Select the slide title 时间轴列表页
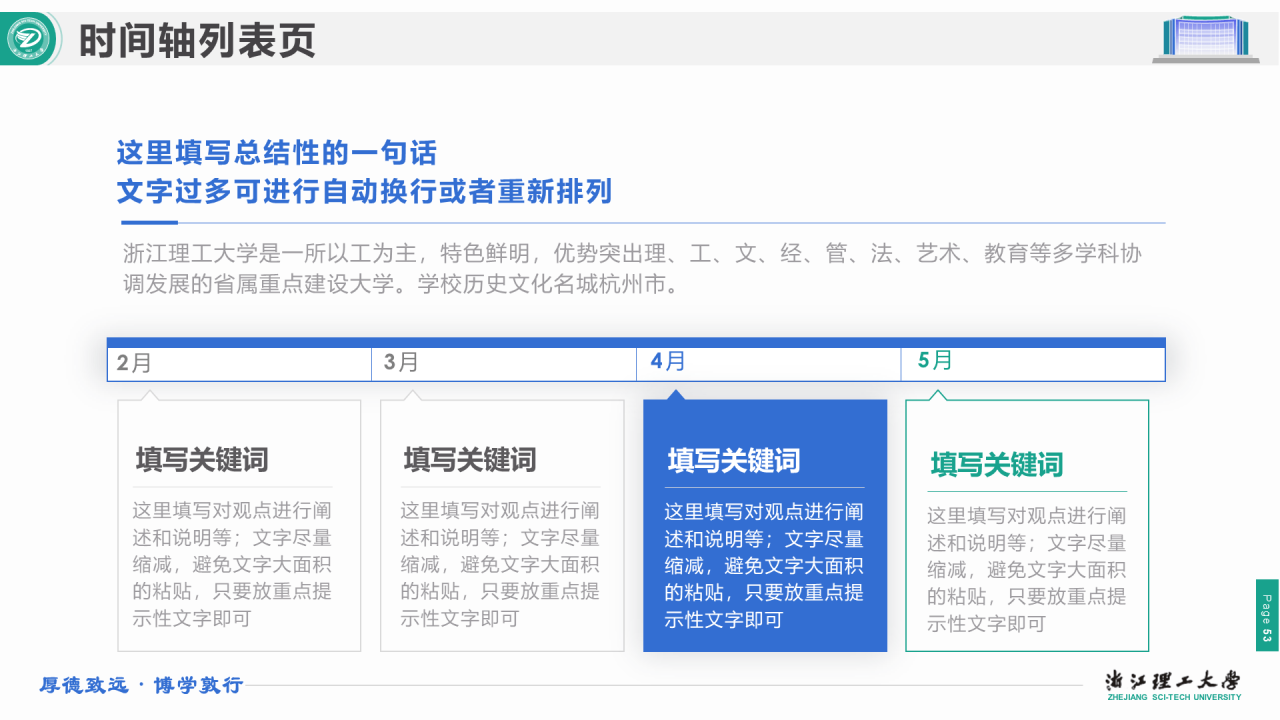1280x720 pixels. pos(197,40)
